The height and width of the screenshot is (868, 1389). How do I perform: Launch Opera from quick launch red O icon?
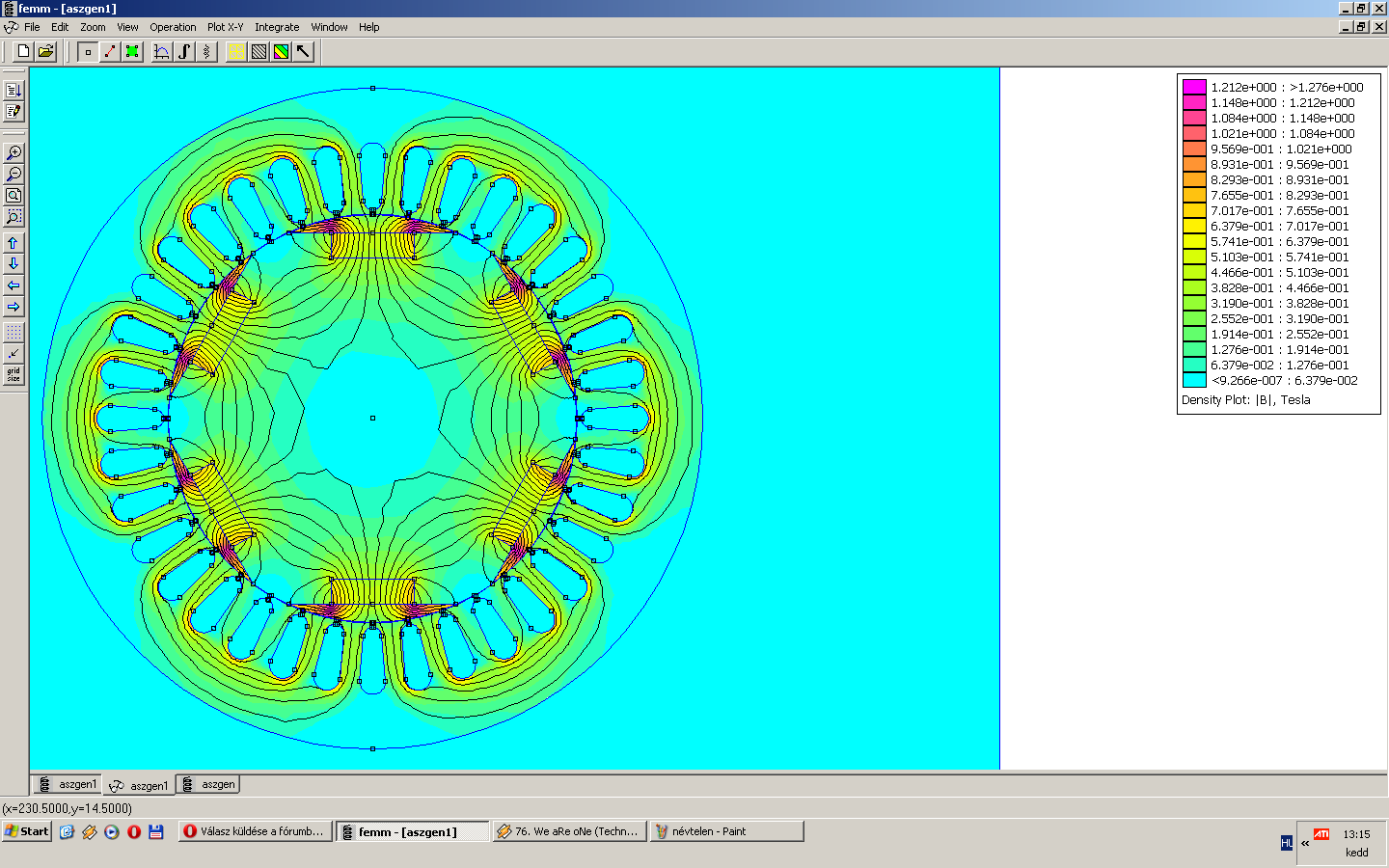click(134, 831)
